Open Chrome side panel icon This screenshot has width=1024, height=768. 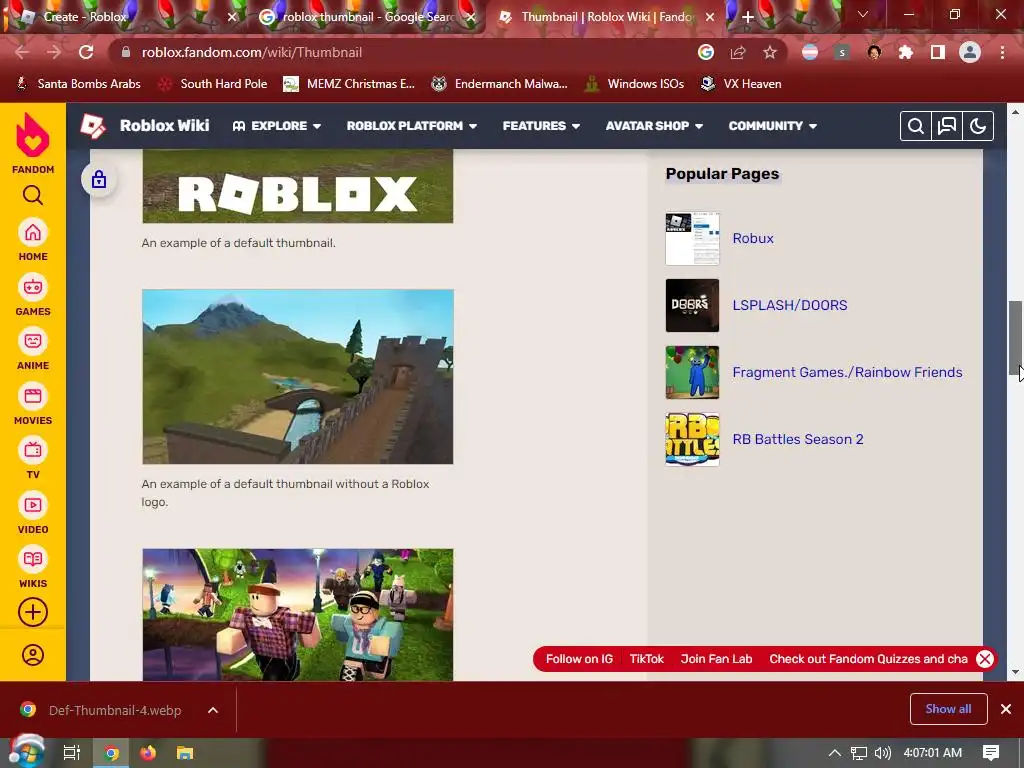[x=938, y=52]
